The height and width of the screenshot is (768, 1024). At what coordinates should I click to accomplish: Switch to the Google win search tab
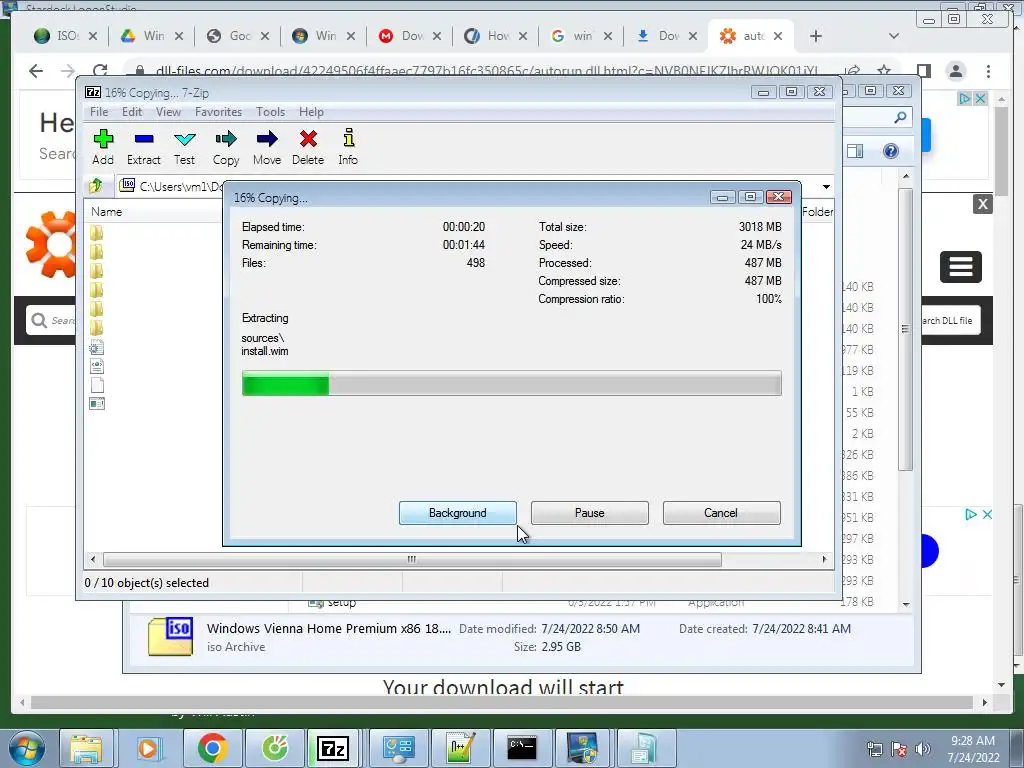[x=581, y=36]
